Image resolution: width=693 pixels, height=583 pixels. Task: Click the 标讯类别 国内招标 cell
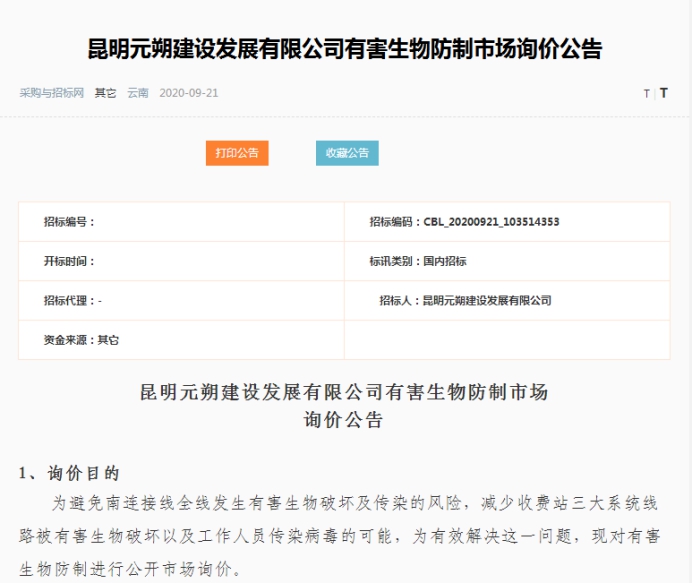pyautogui.click(x=418, y=261)
